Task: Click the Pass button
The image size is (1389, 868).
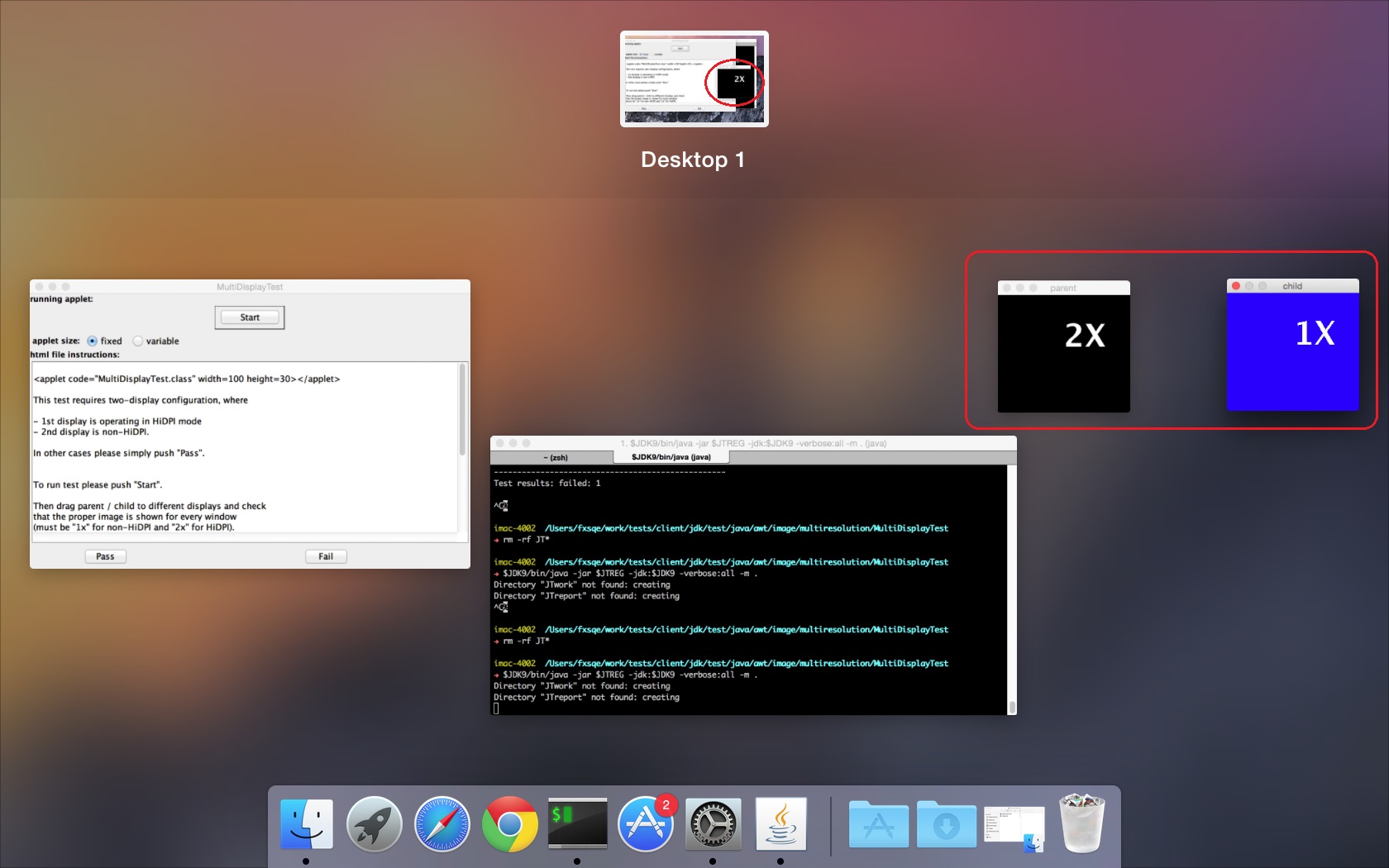Action: click(x=105, y=556)
